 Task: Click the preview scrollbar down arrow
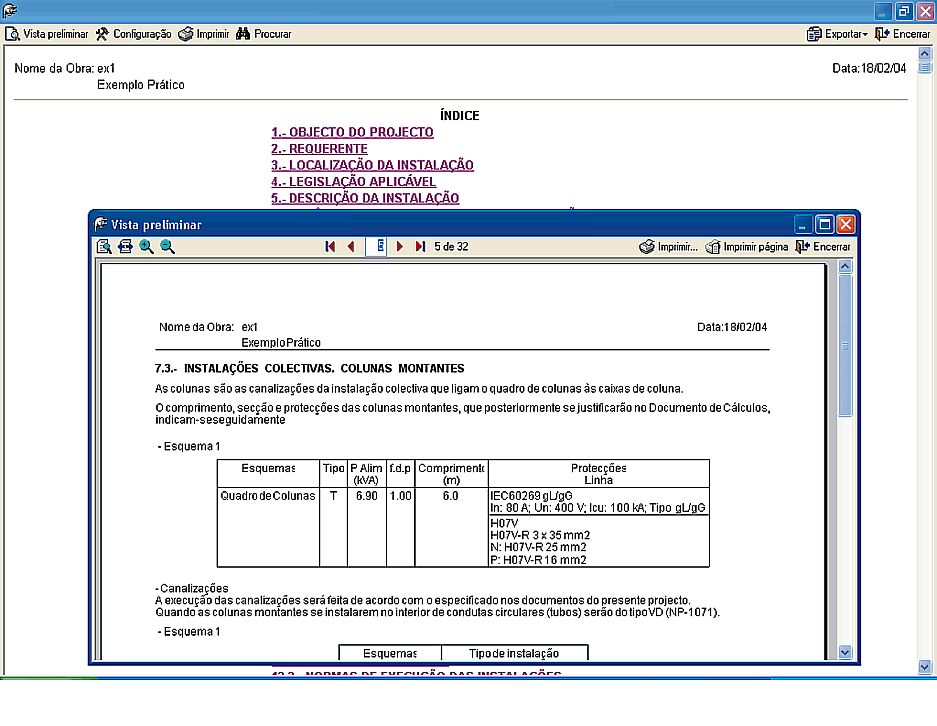[845, 652]
